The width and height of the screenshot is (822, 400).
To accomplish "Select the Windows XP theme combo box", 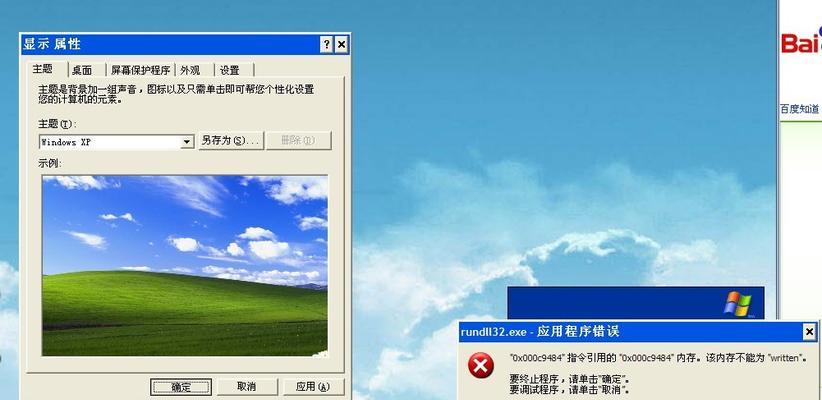I will coord(116,142).
